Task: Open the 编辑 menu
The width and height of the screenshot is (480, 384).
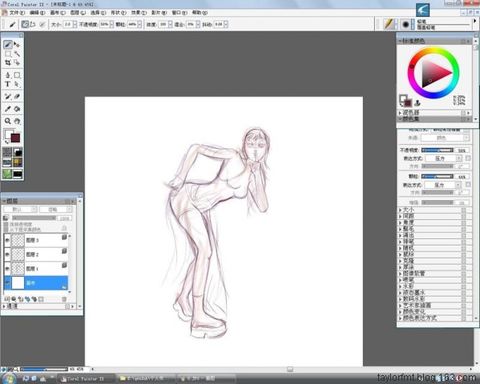Action: [x=37, y=13]
